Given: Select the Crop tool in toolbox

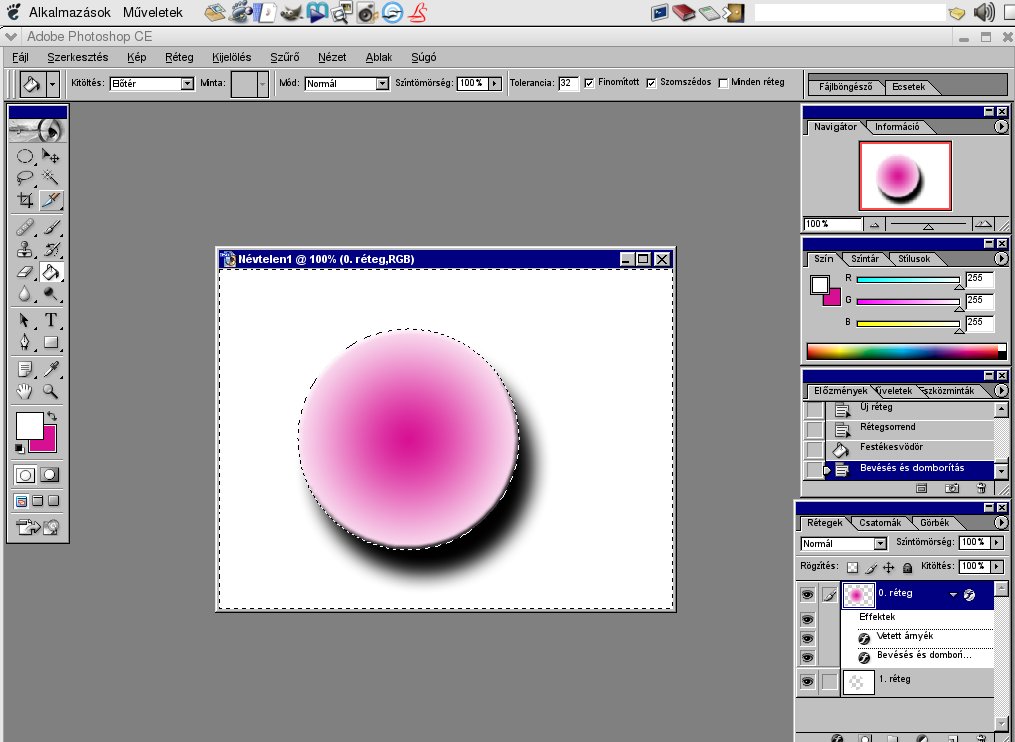Looking at the screenshot, I should (x=26, y=200).
